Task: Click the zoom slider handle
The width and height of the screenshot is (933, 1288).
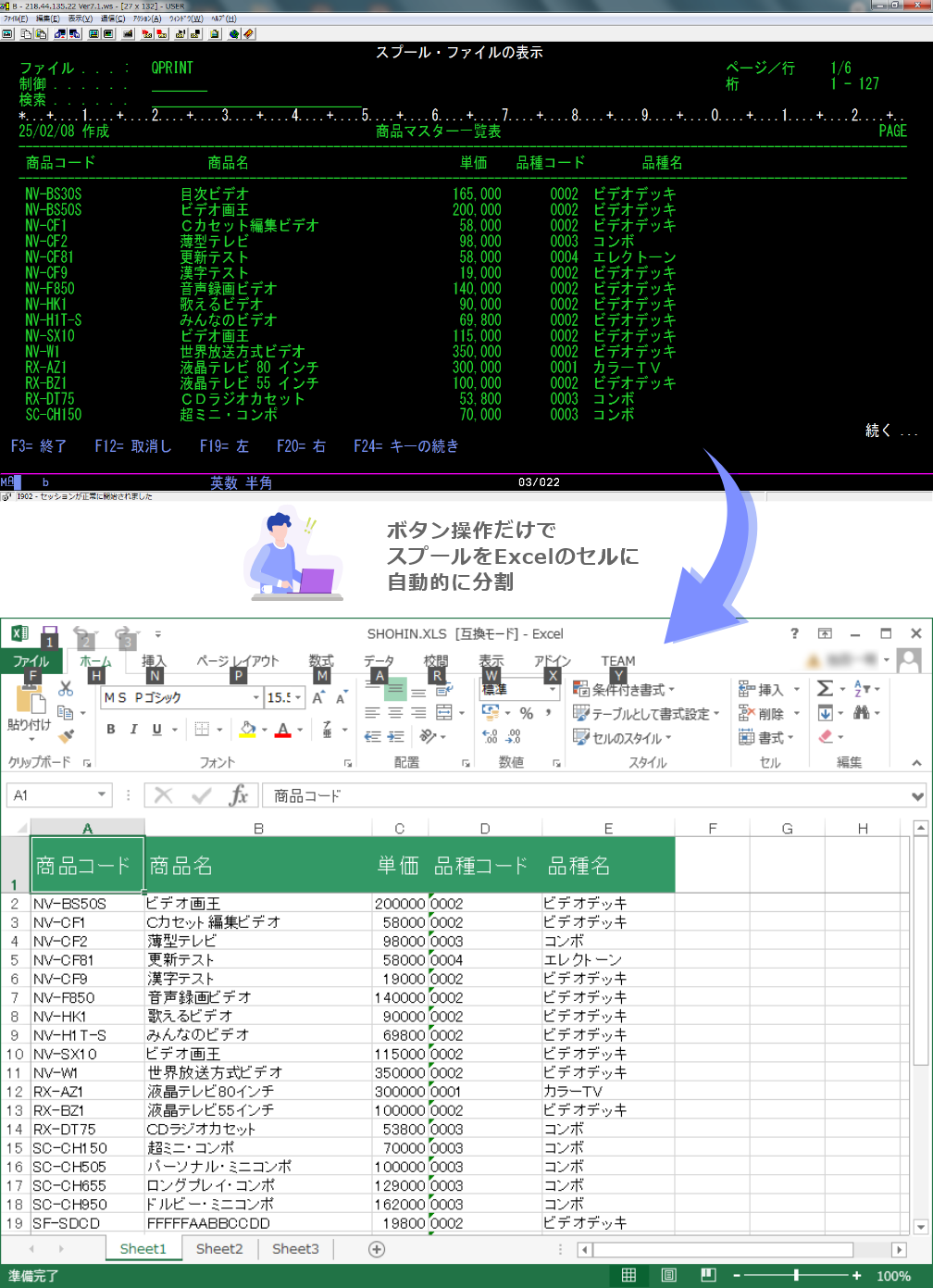Action: click(796, 1275)
